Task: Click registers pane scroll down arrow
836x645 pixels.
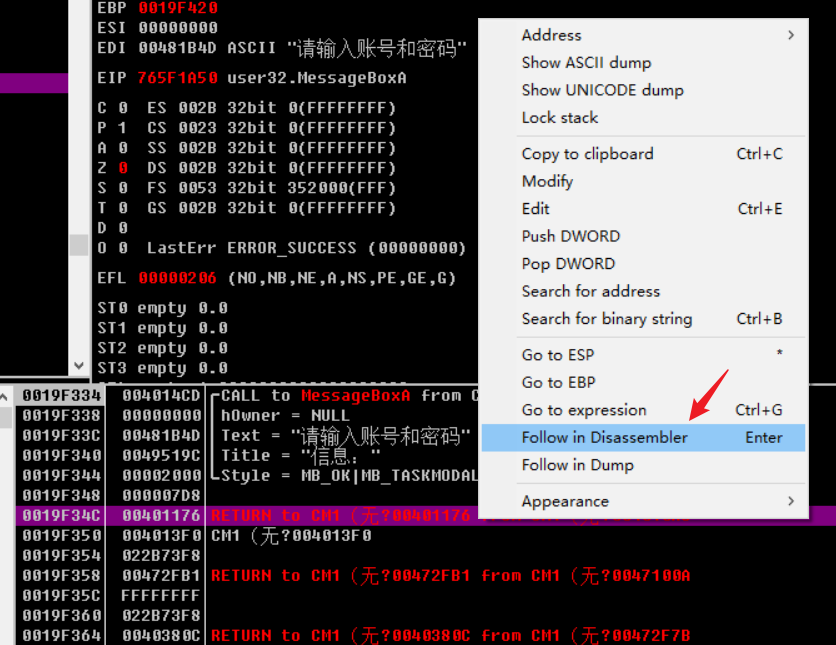Action: point(80,366)
